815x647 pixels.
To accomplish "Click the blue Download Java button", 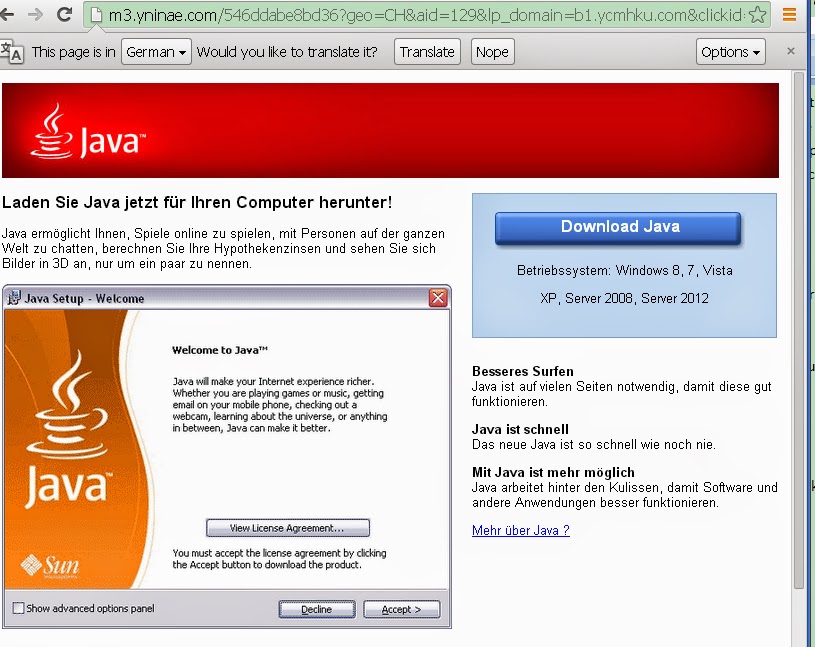I will 618,228.
